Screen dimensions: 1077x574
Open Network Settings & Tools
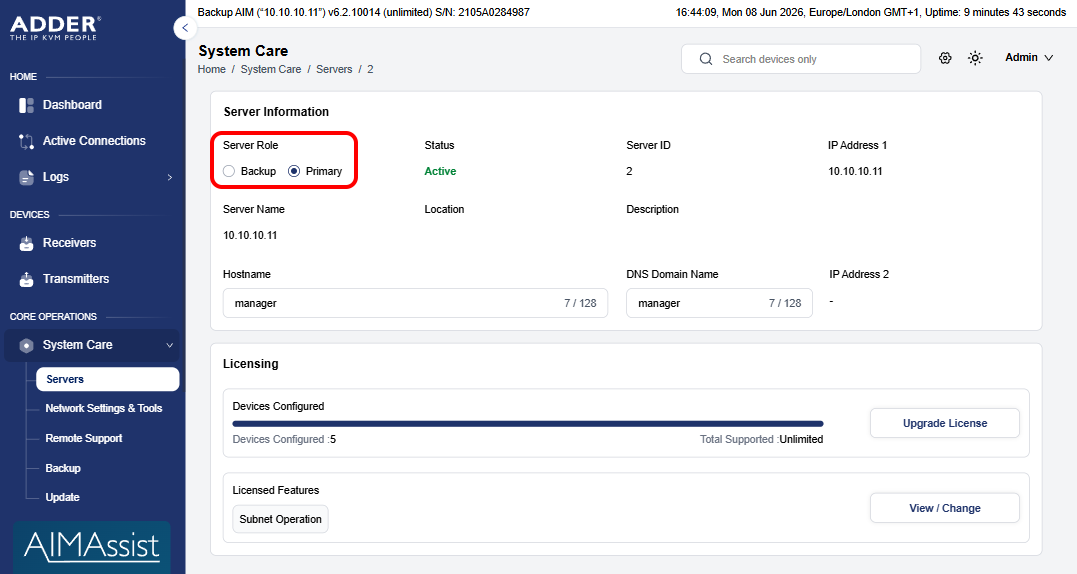(104, 409)
